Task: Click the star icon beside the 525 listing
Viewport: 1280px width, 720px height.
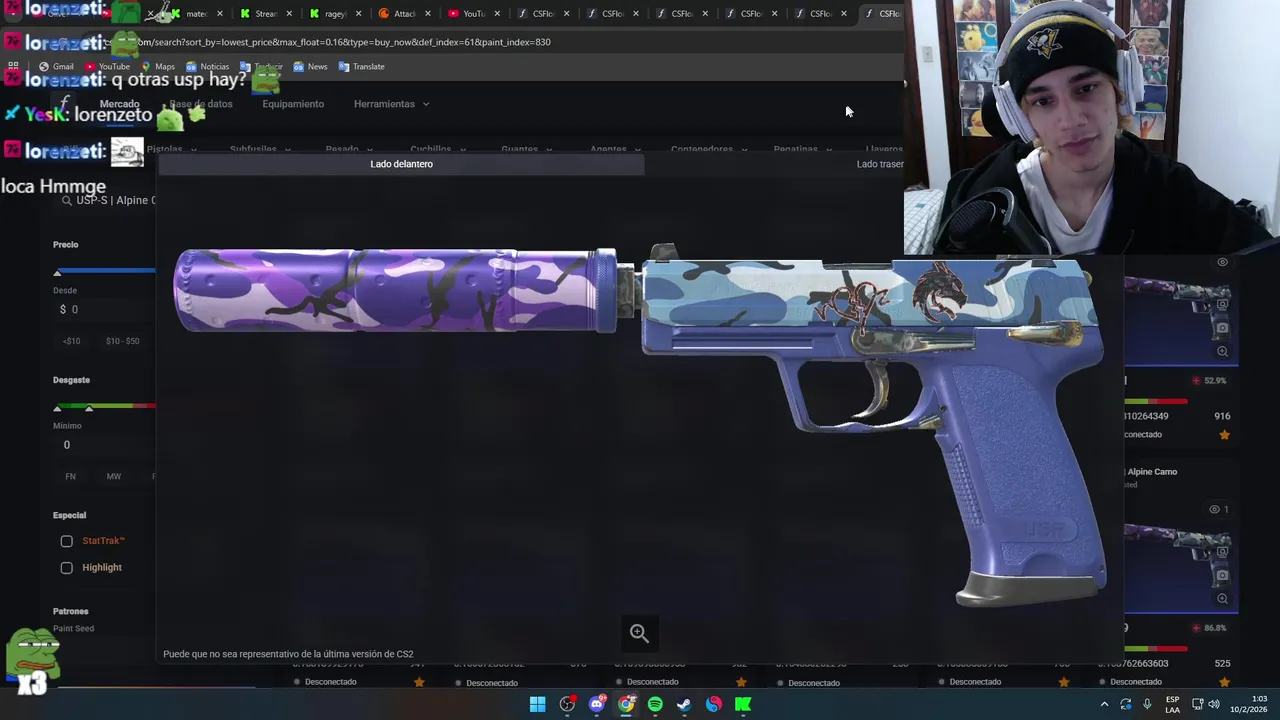Action: 1224,682
